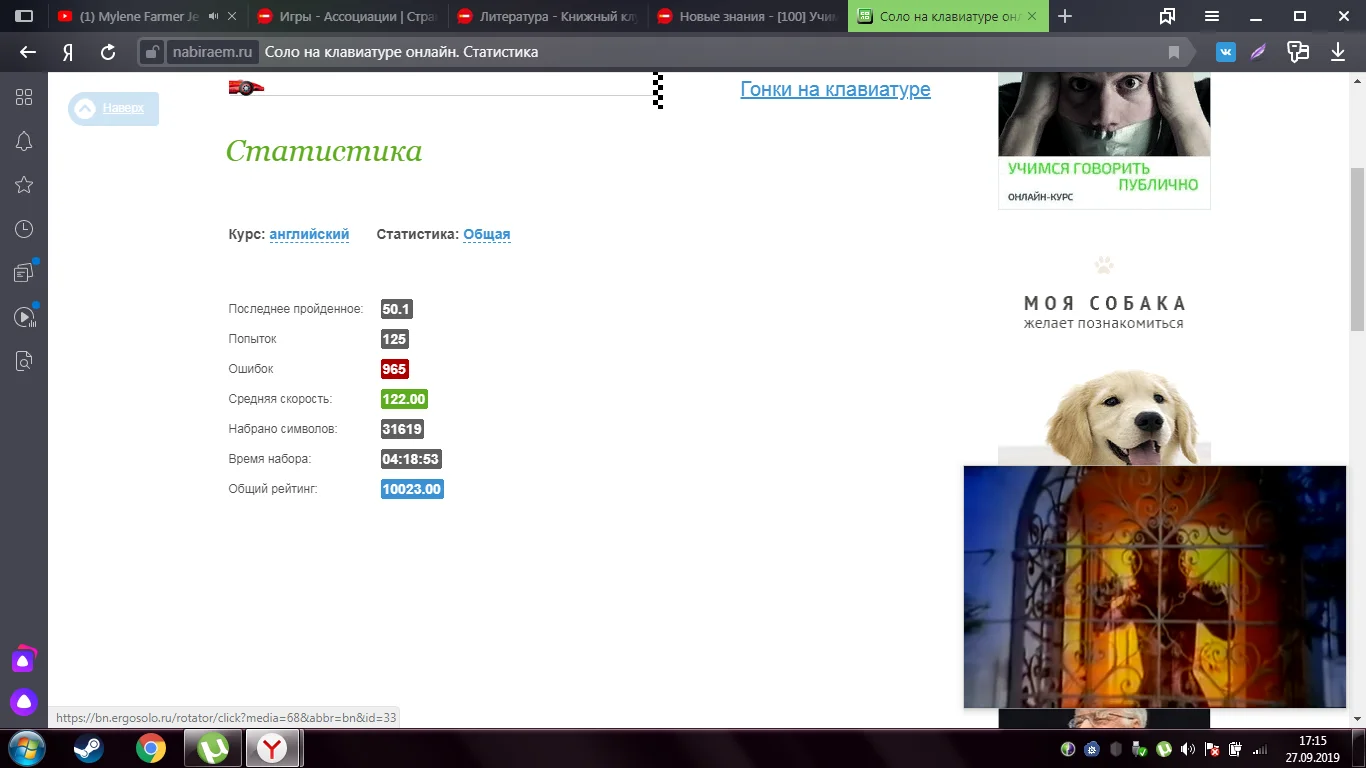The height and width of the screenshot is (768, 1366).
Task: Launch Steam from the taskbar
Action: [87, 748]
